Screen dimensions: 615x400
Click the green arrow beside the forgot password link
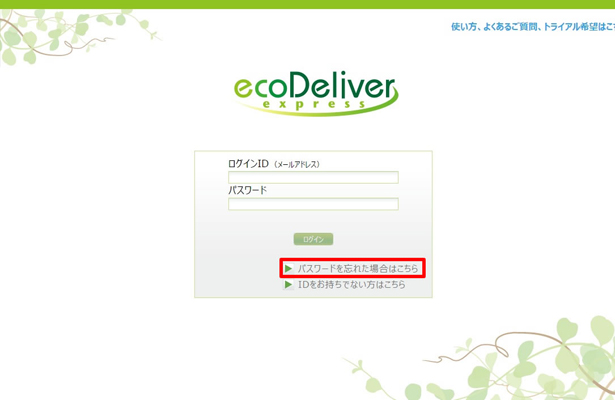click(288, 269)
